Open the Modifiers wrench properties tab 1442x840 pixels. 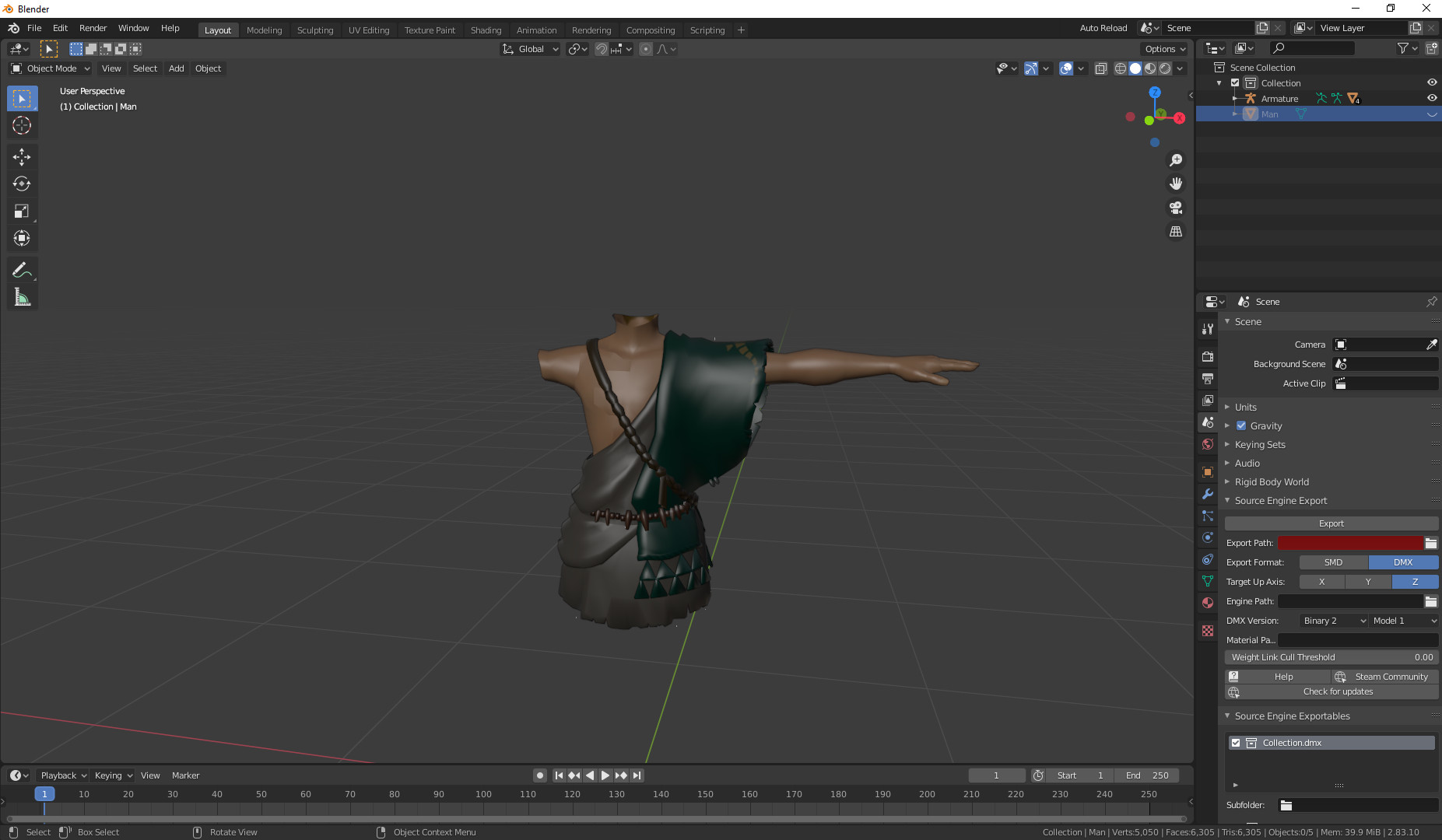pos(1208,494)
